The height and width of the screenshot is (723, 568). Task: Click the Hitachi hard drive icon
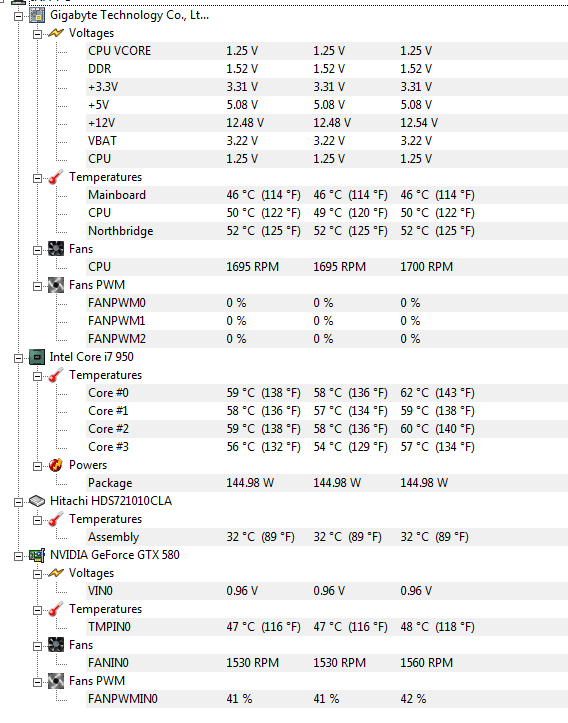pyautogui.click(x=37, y=501)
